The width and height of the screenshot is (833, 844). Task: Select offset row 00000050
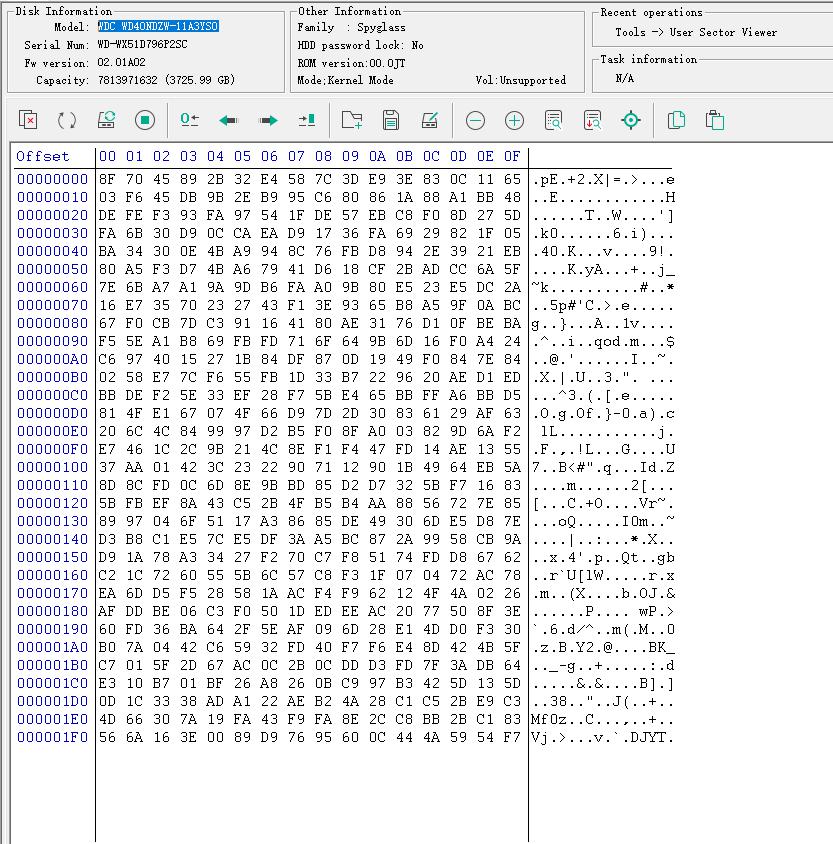pyautogui.click(x=52, y=269)
